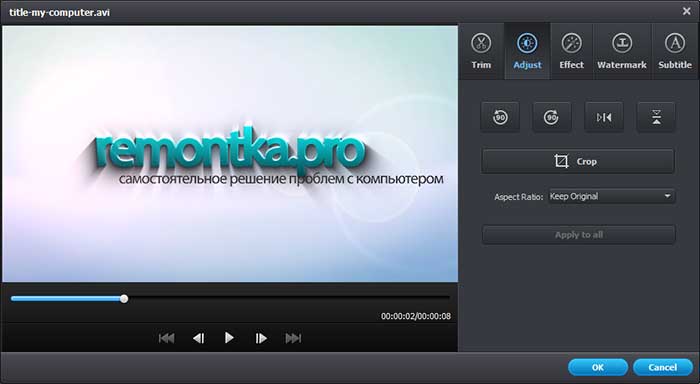Image resolution: width=700 pixels, height=384 pixels.
Task: Step forward one frame
Action: point(261,338)
